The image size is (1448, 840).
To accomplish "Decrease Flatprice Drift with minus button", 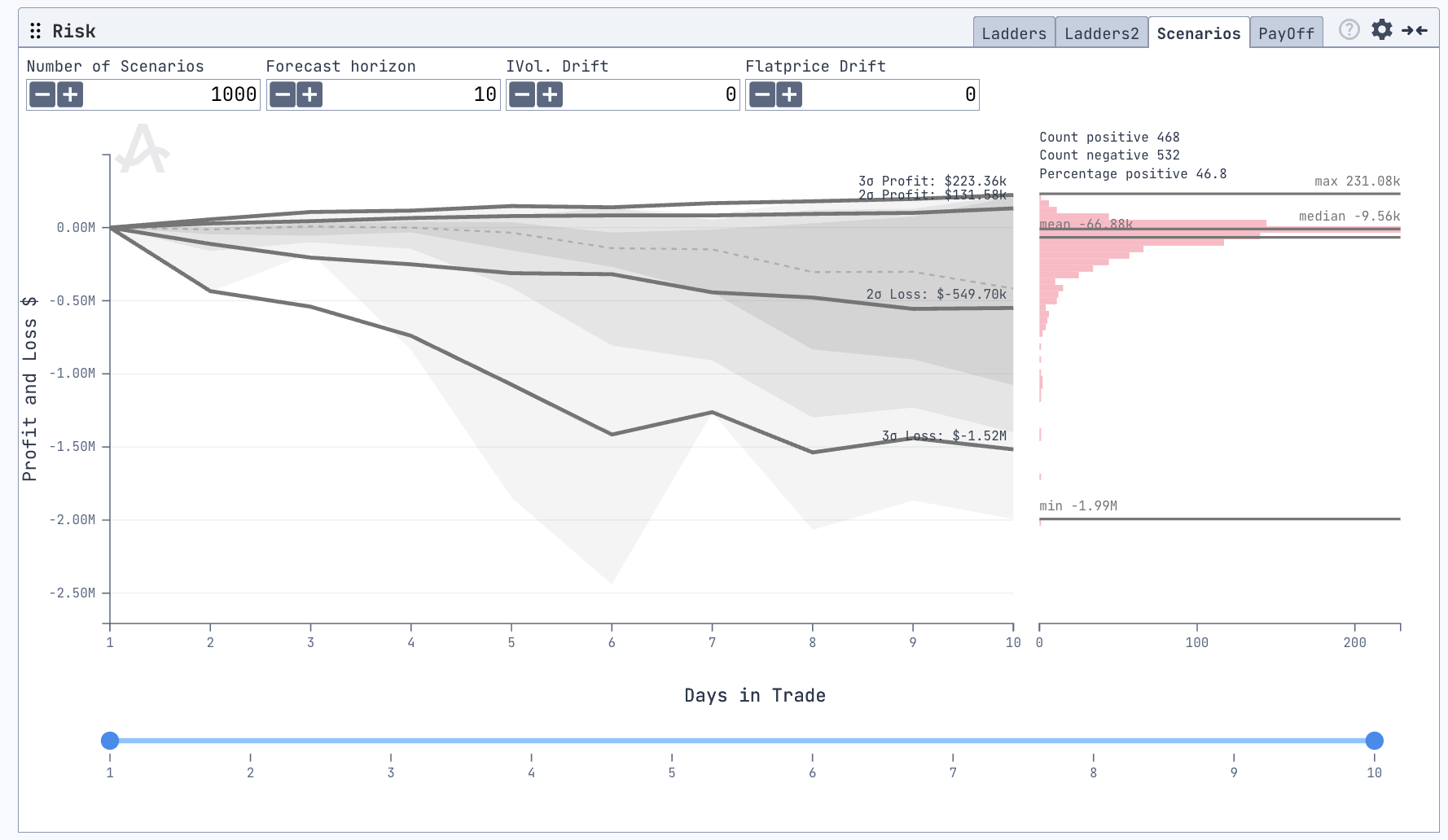I will [761, 95].
